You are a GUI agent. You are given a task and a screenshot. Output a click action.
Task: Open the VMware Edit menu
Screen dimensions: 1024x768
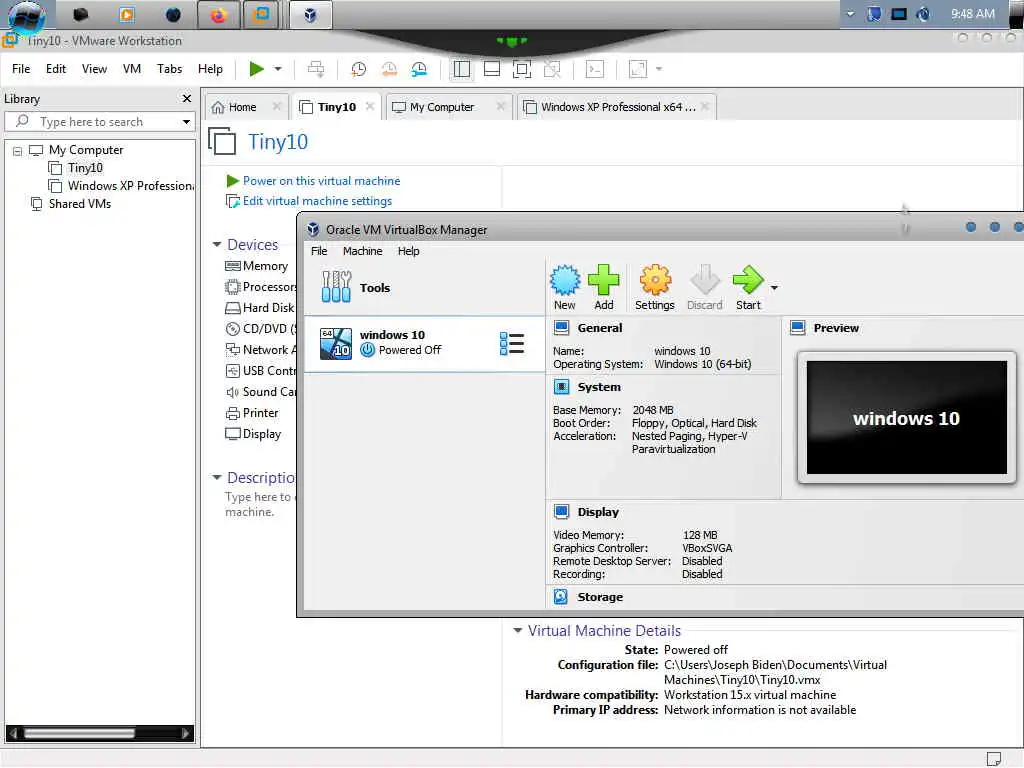(56, 69)
